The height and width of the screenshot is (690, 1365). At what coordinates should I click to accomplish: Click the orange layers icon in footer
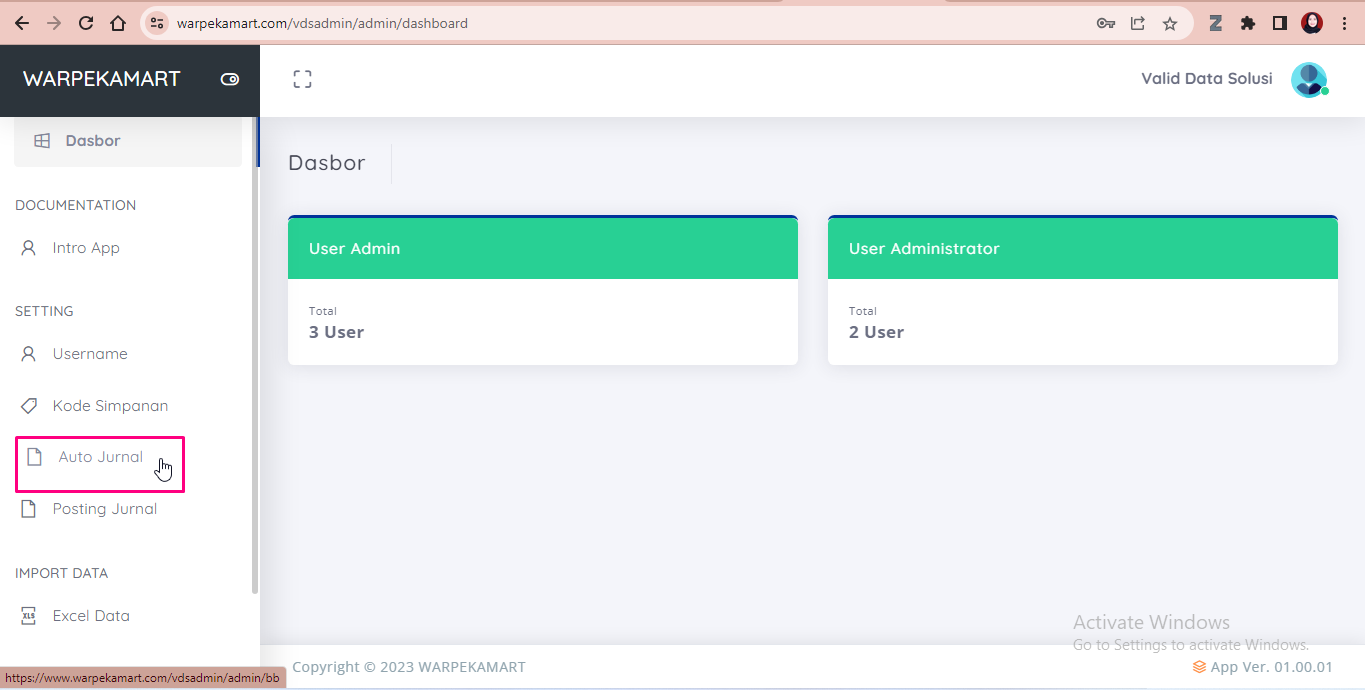click(x=1199, y=667)
